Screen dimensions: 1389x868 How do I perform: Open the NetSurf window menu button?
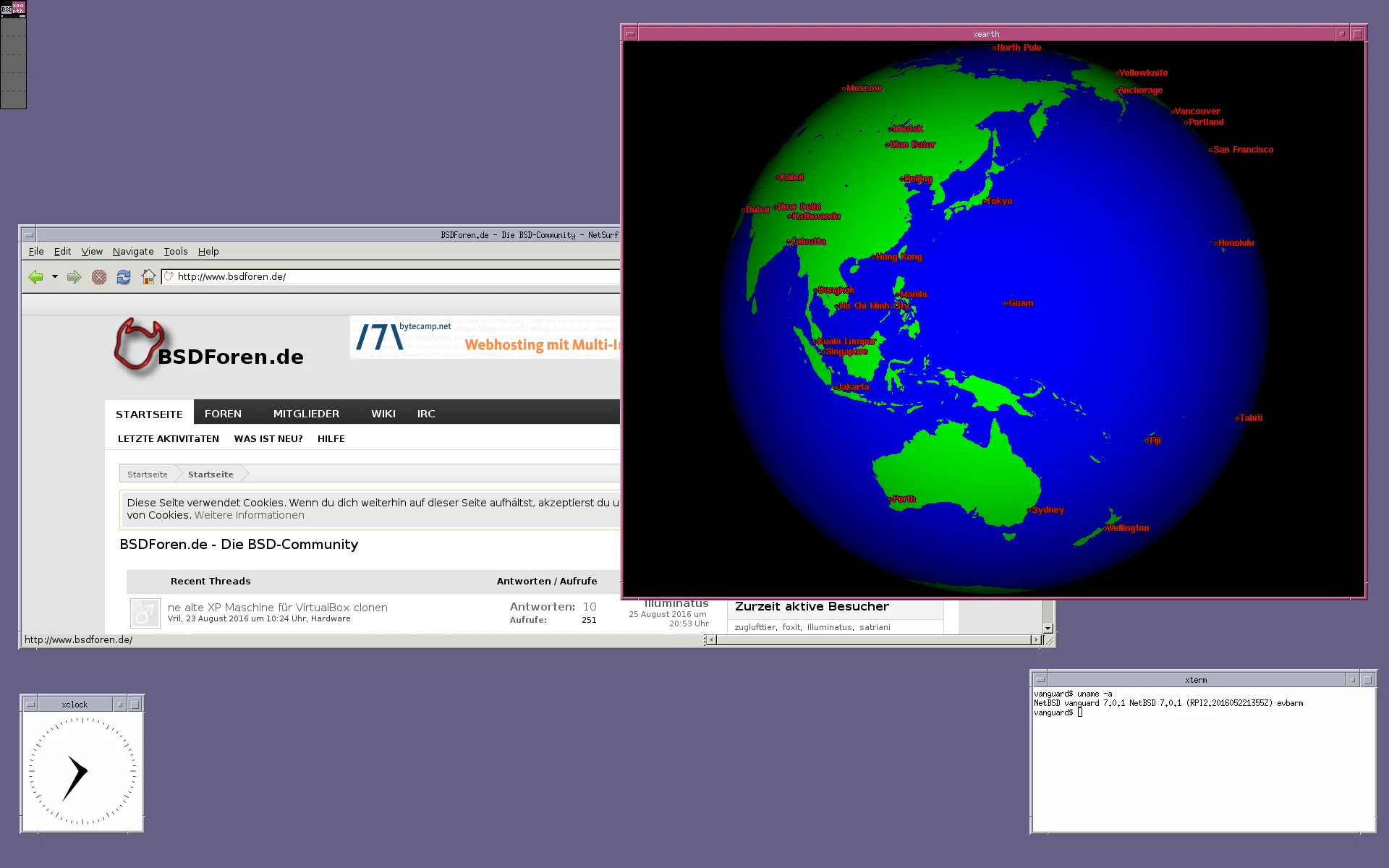coord(28,234)
